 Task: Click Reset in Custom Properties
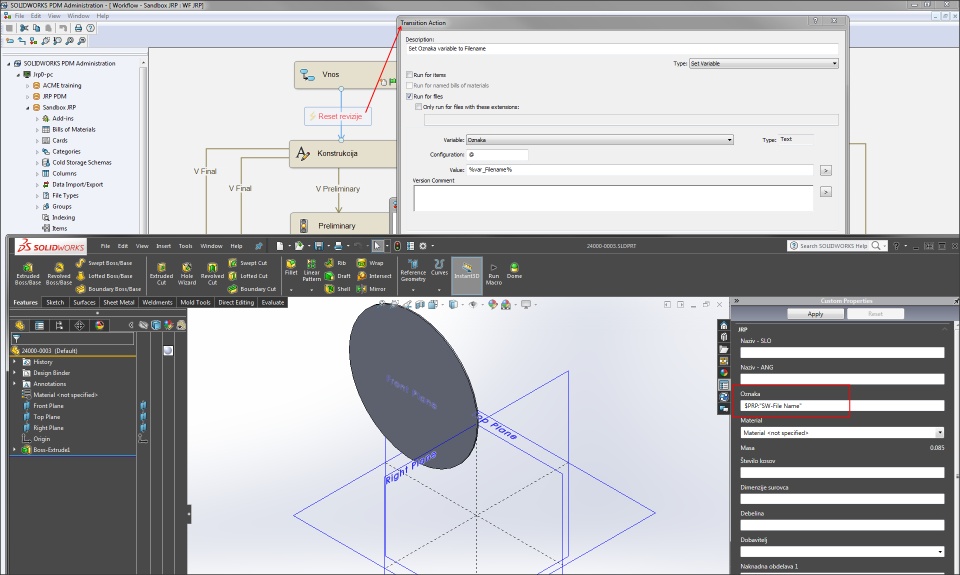click(x=876, y=314)
